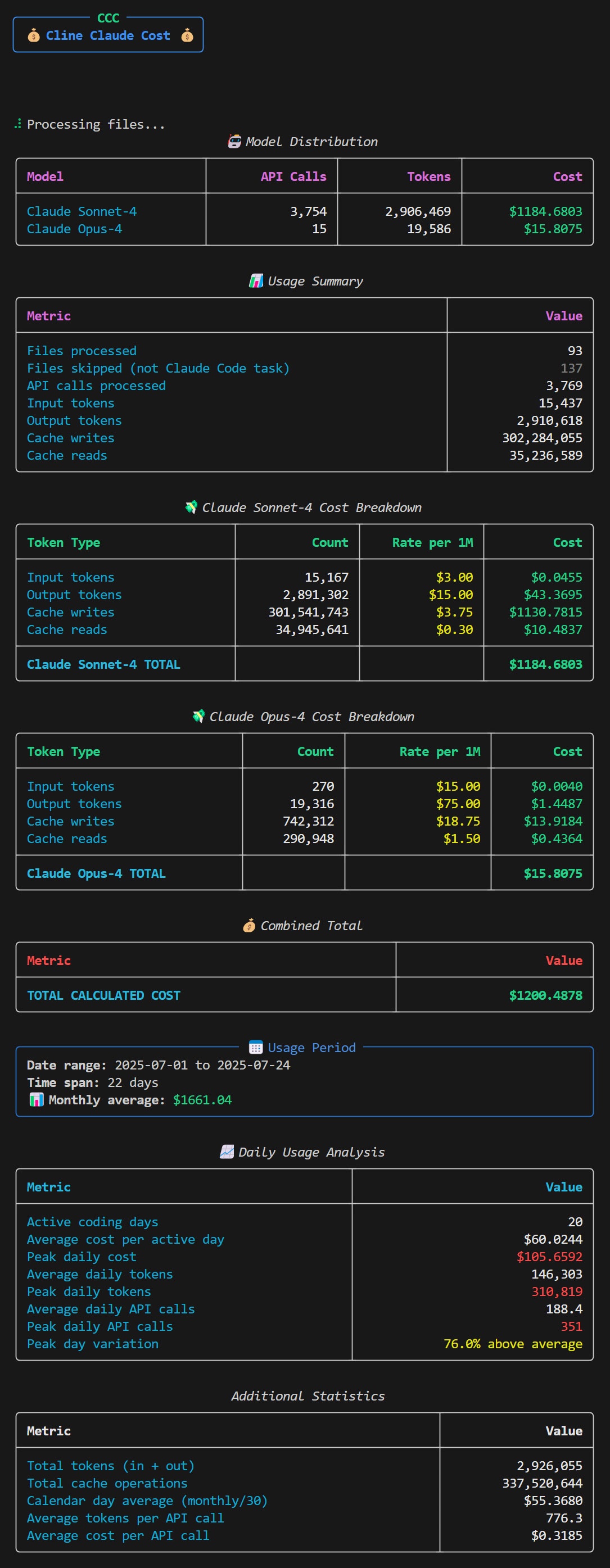
Task: Click the "Cline Claude Cost" banner text
Action: pos(108,36)
